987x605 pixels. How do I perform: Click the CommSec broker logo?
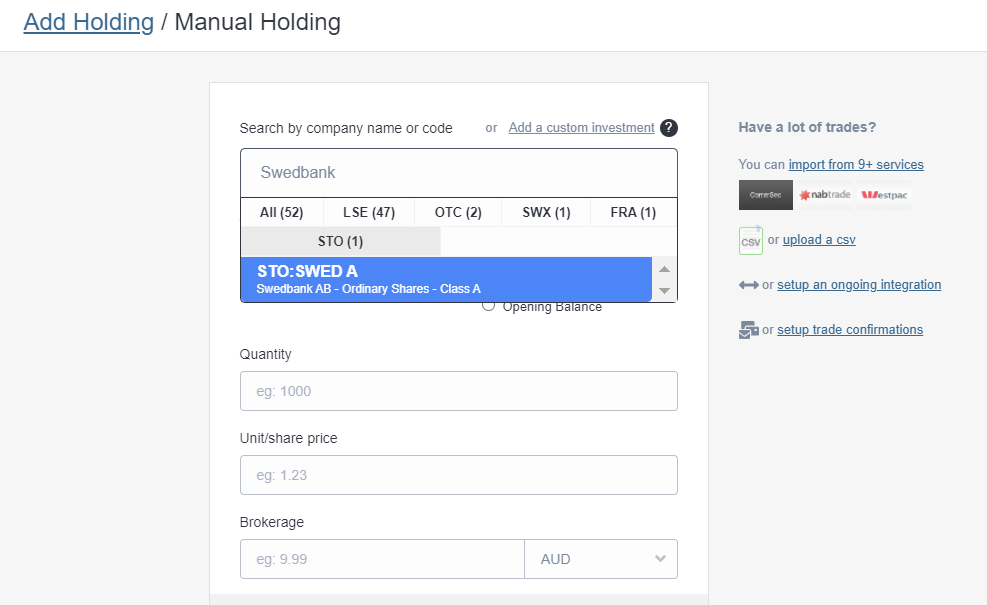pos(765,195)
